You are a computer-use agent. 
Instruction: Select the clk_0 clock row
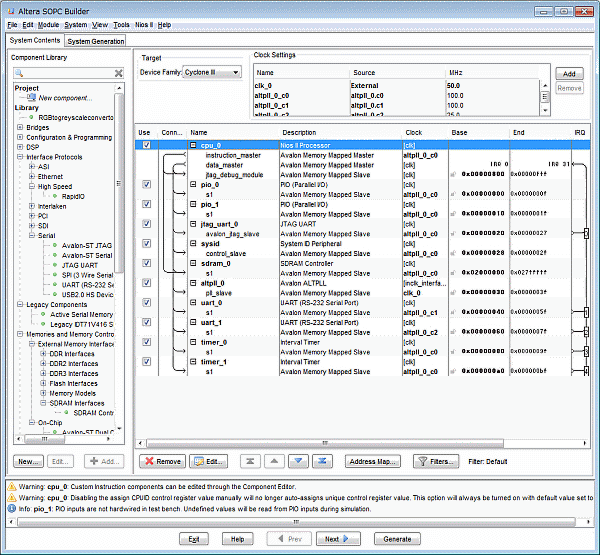click(396, 85)
